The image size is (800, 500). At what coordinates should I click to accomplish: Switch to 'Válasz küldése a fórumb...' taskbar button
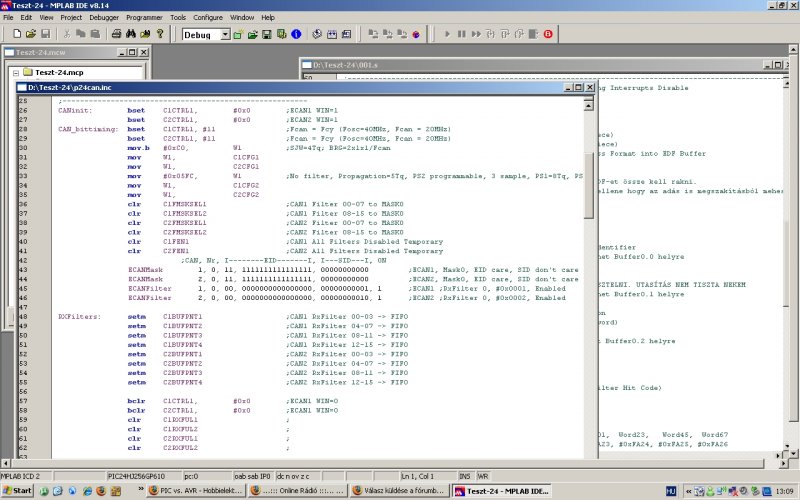(x=401, y=491)
